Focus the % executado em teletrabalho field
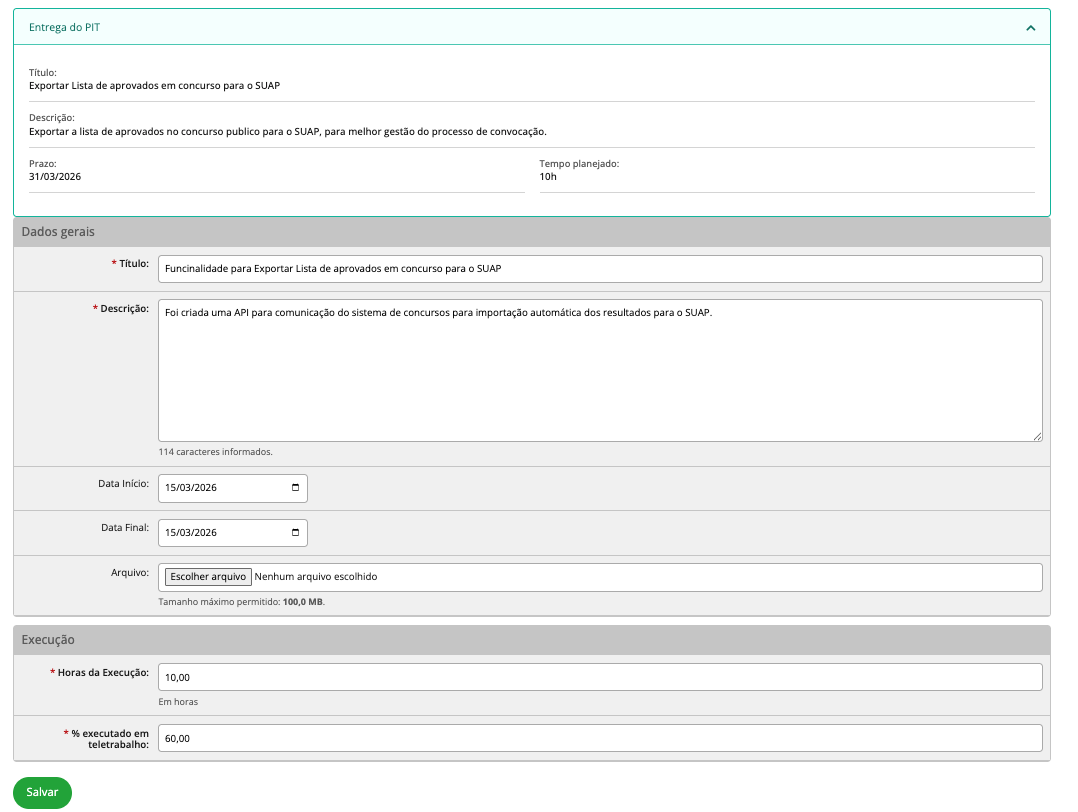 [600, 738]
